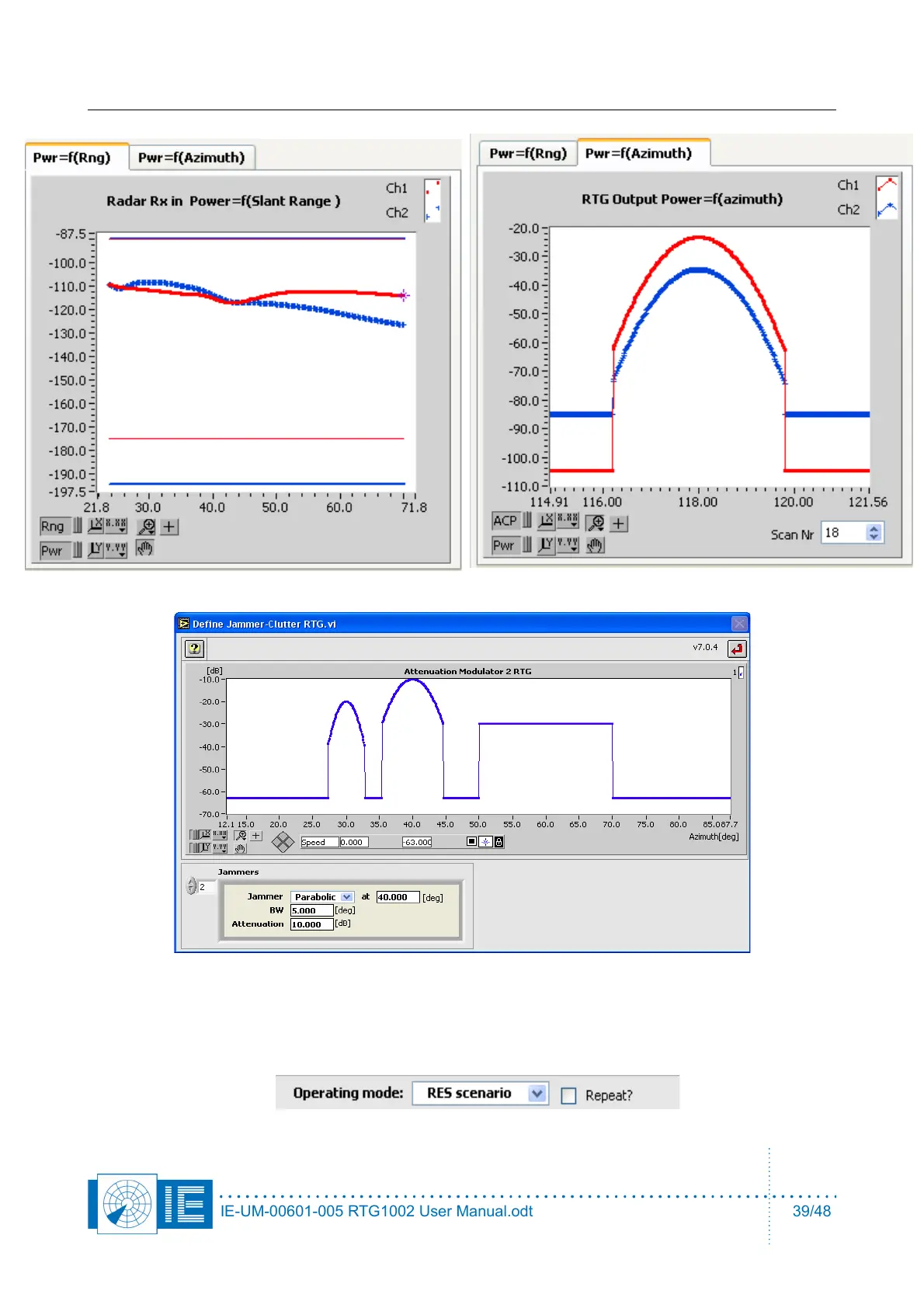The image size is (924, 1308).
Task: Switch to Pwr=f(Rng) tab in right panel
Action: pos(528,154)
